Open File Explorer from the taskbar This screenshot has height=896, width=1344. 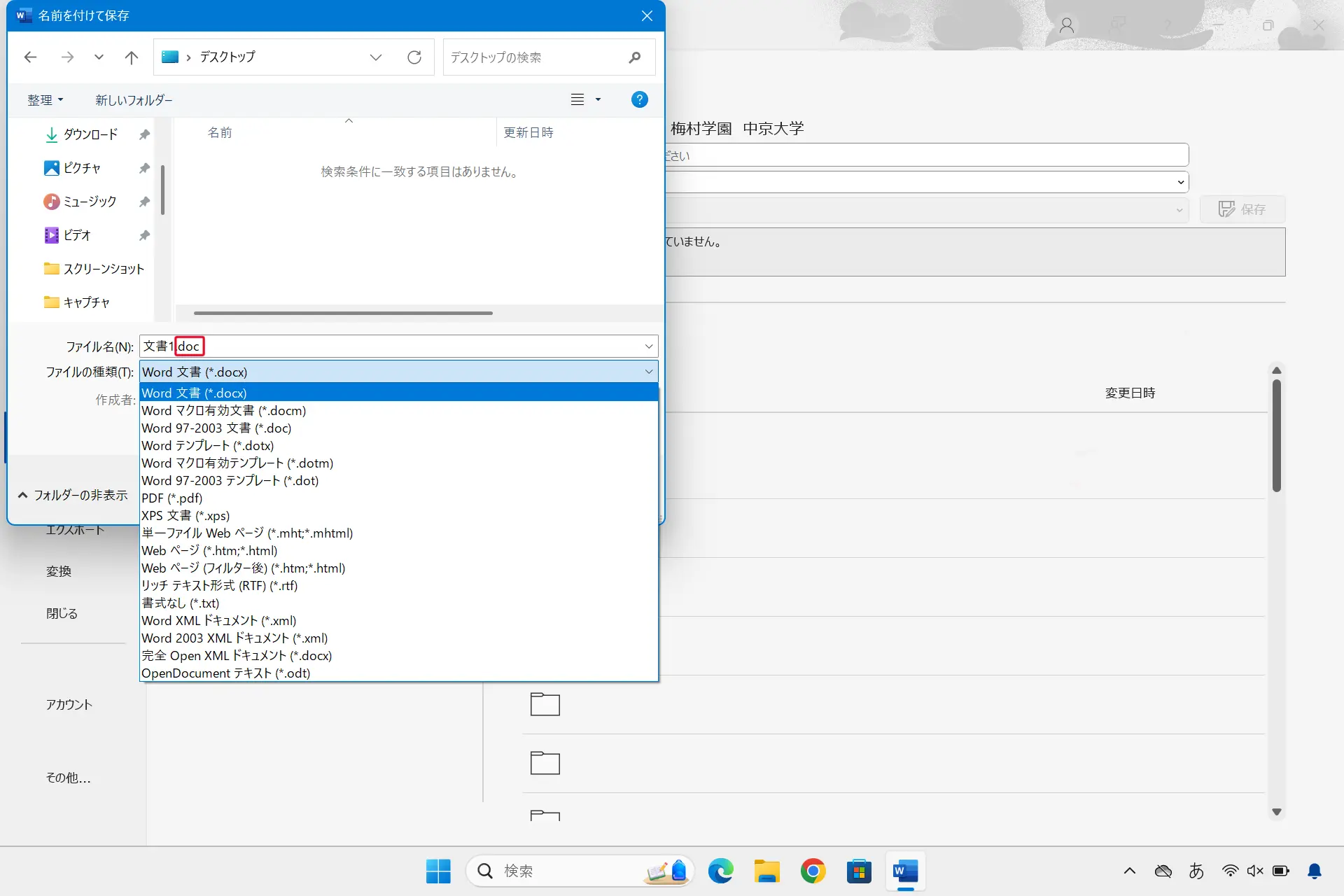[x=766, y=871]
